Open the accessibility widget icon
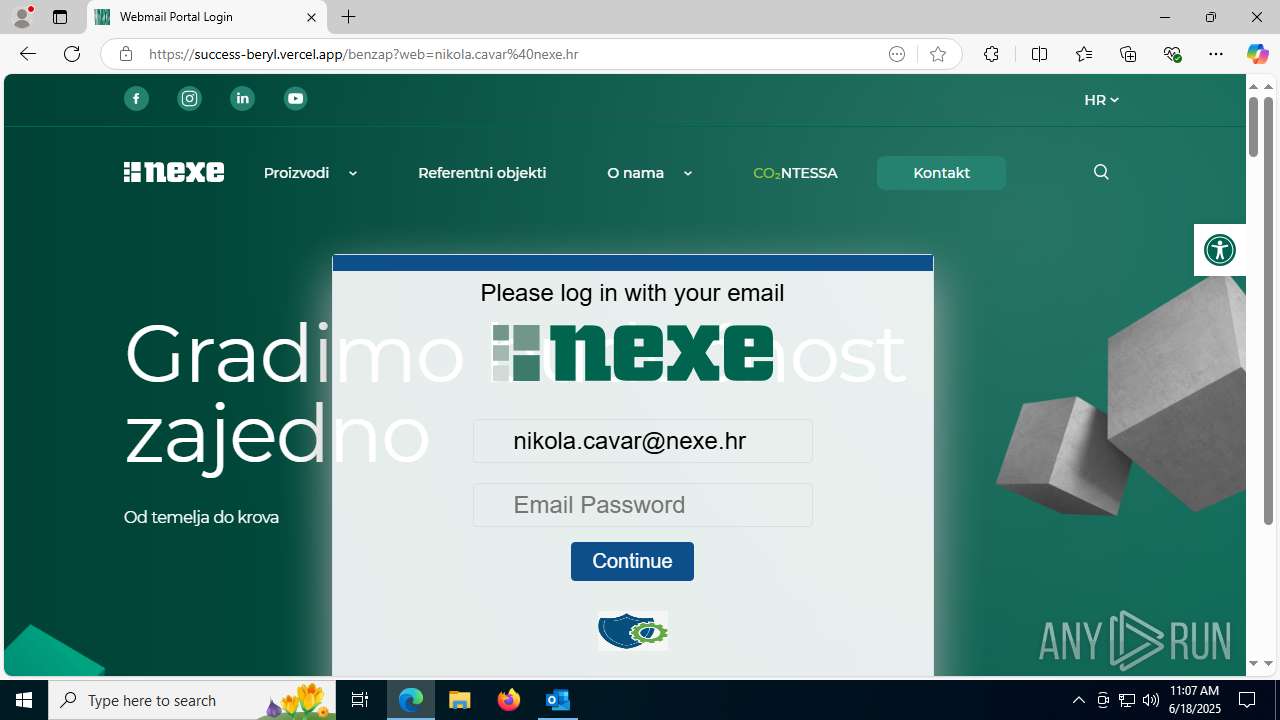This screenshot has width=1280, height=720. click(x=1220, y=250)
